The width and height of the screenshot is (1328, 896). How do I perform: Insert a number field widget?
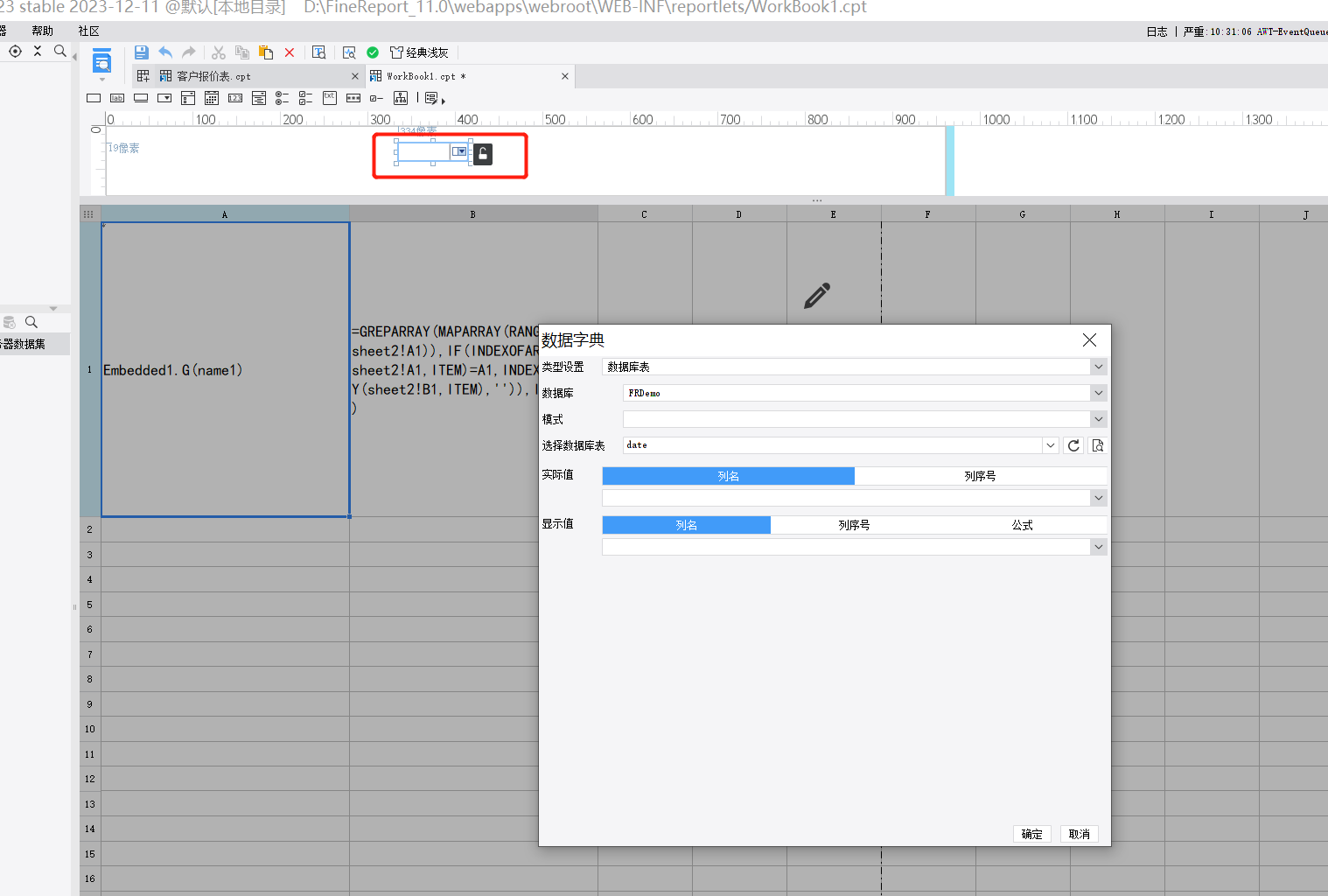click(x=235, y=98)
